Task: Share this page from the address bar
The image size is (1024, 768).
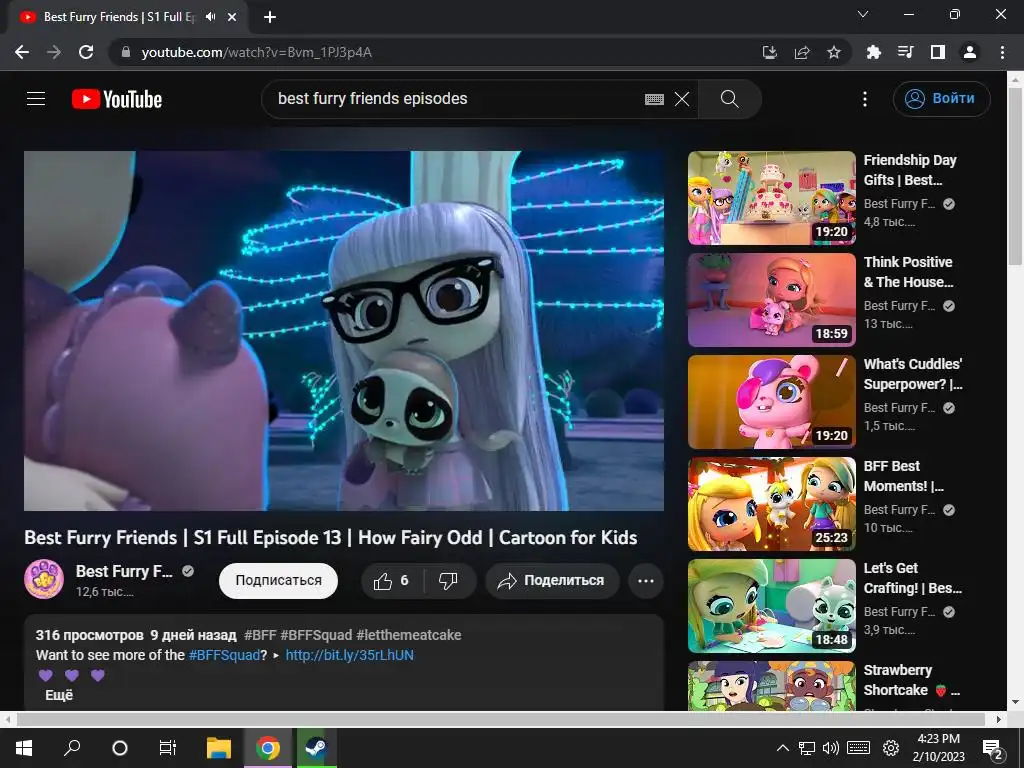Action: (802, 52)
